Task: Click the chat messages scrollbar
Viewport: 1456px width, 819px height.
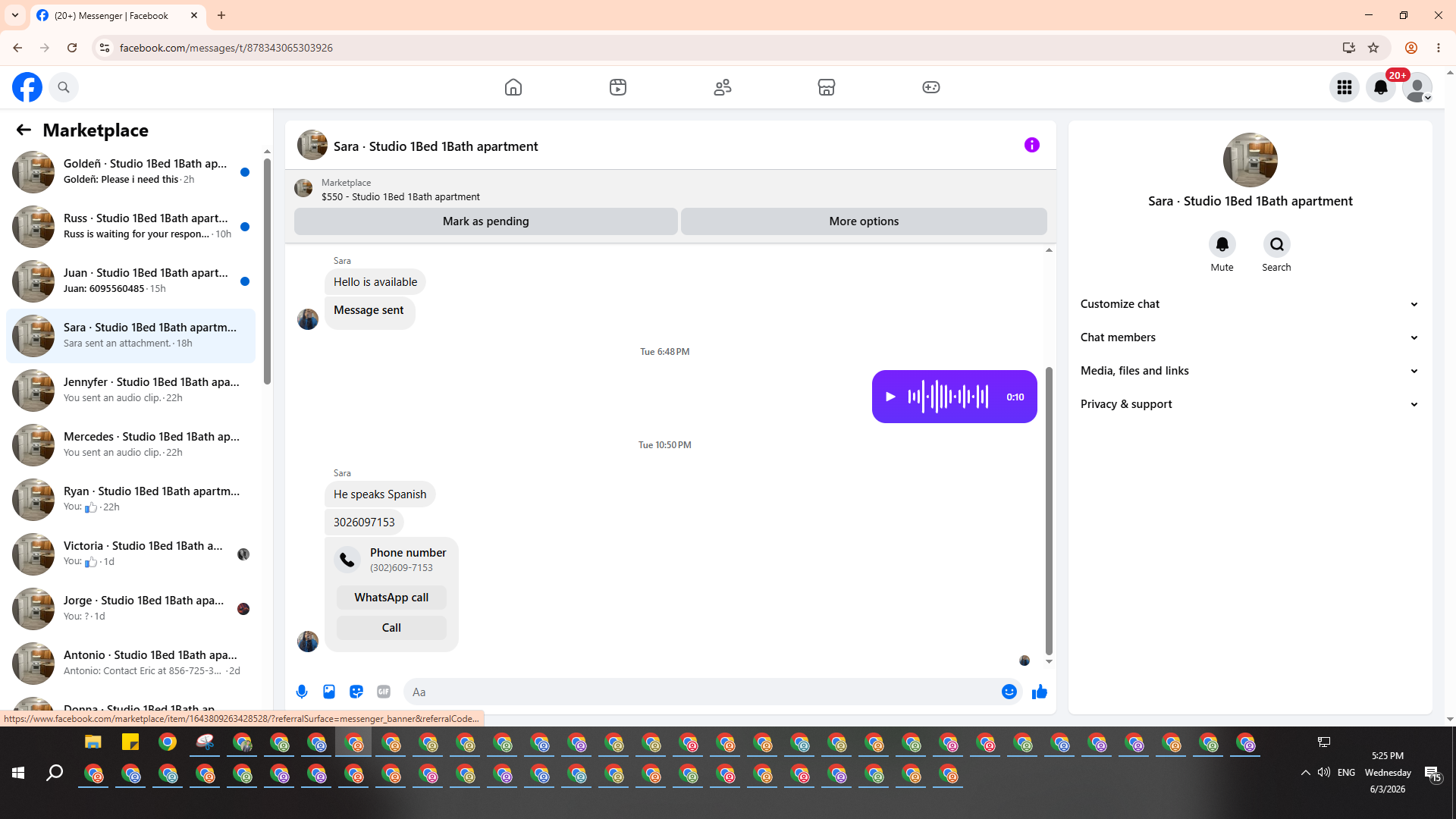Action: 1049,510
